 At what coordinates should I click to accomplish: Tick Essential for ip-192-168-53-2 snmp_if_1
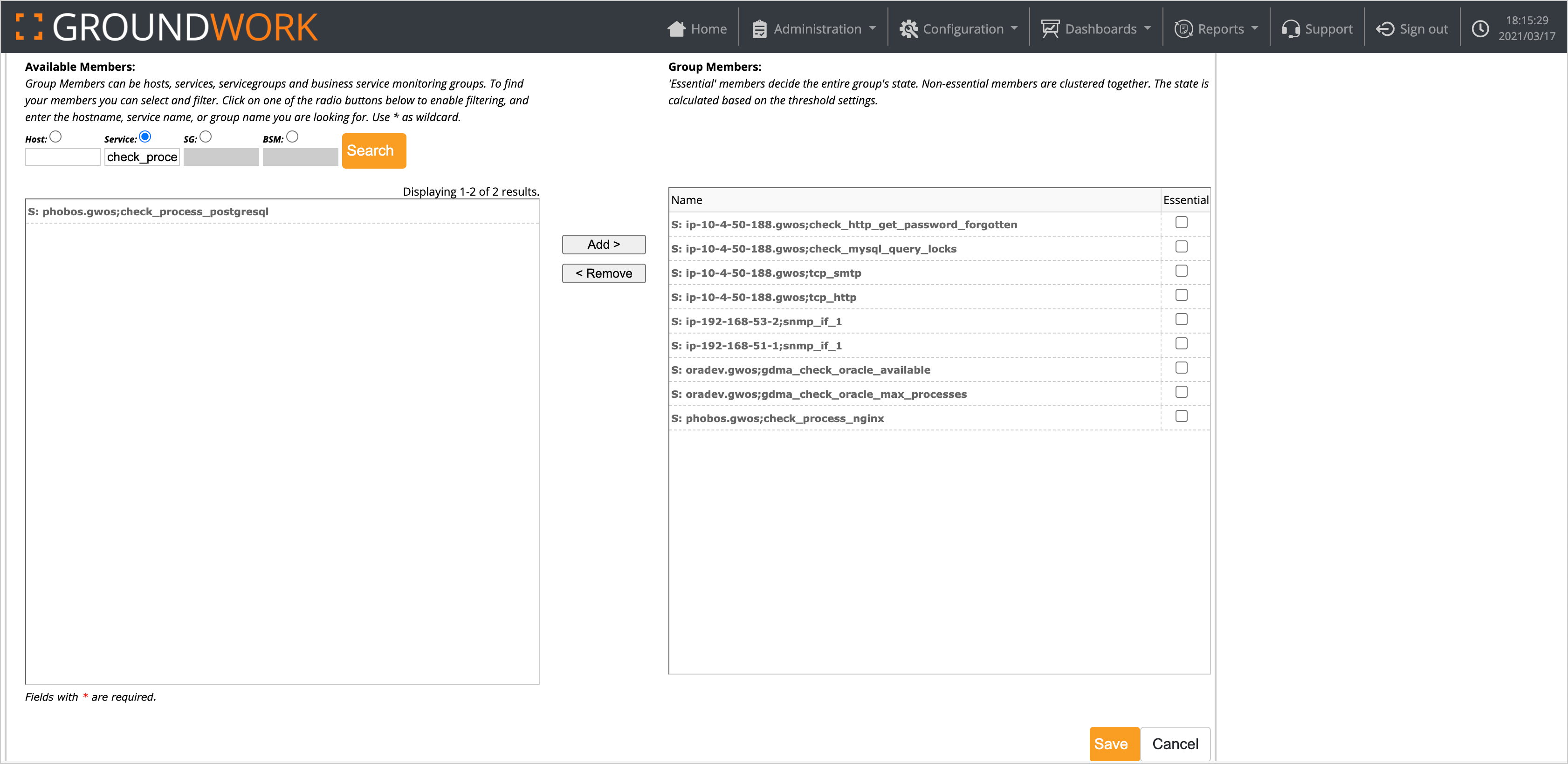click(1181, 320)
